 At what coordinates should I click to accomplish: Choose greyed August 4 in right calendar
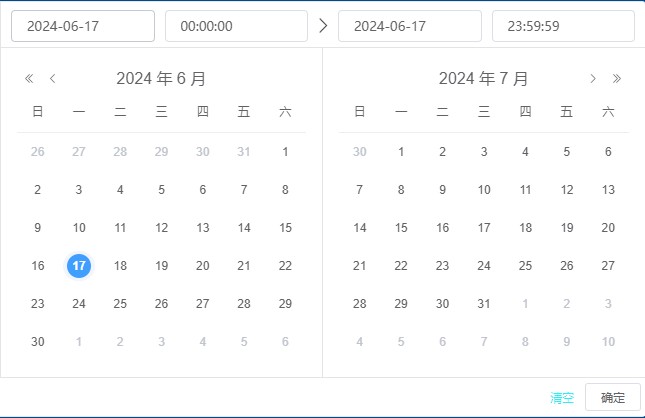(x=360, y=342)
